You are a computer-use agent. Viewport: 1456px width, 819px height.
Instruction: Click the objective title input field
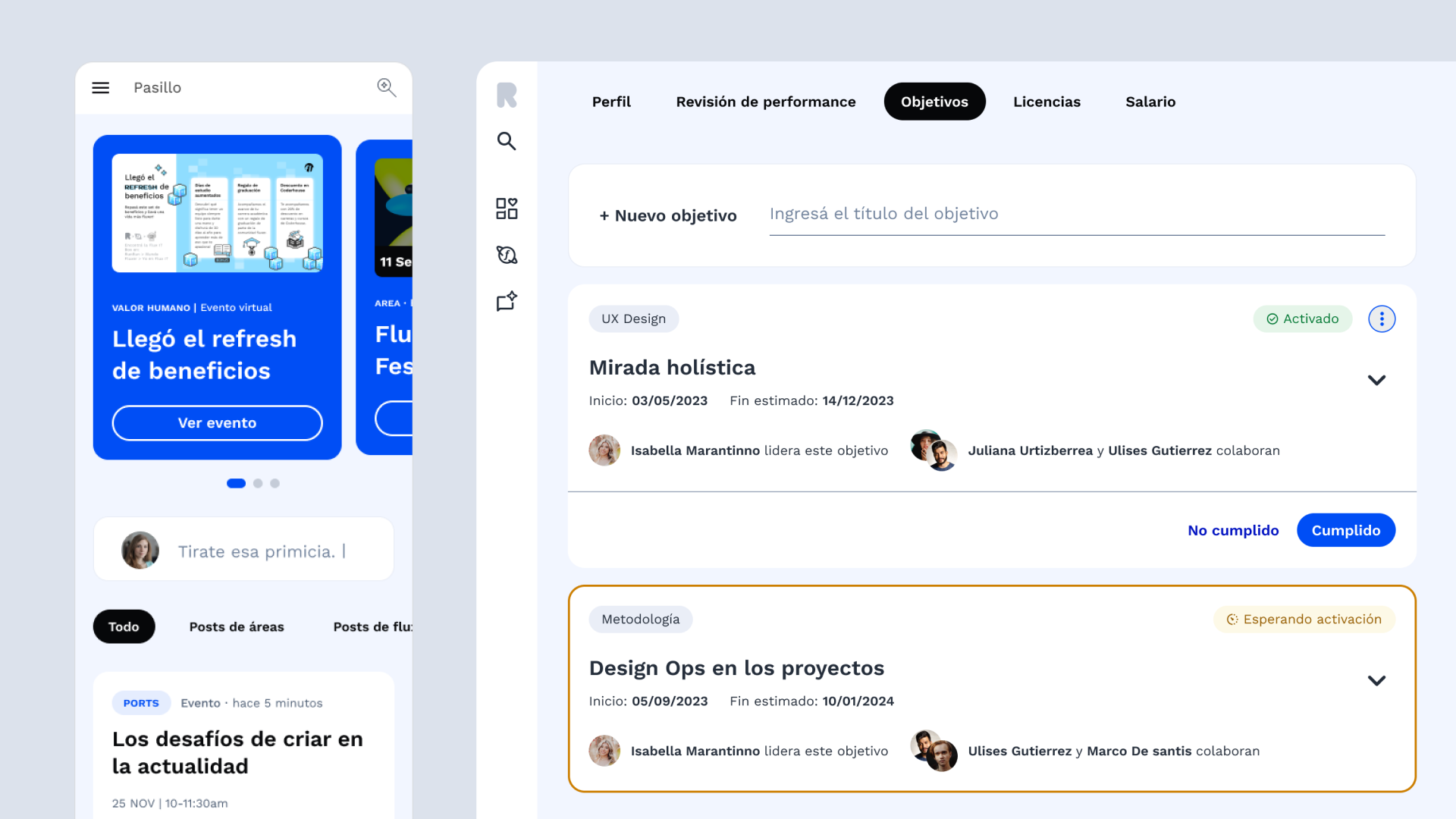1076,215
